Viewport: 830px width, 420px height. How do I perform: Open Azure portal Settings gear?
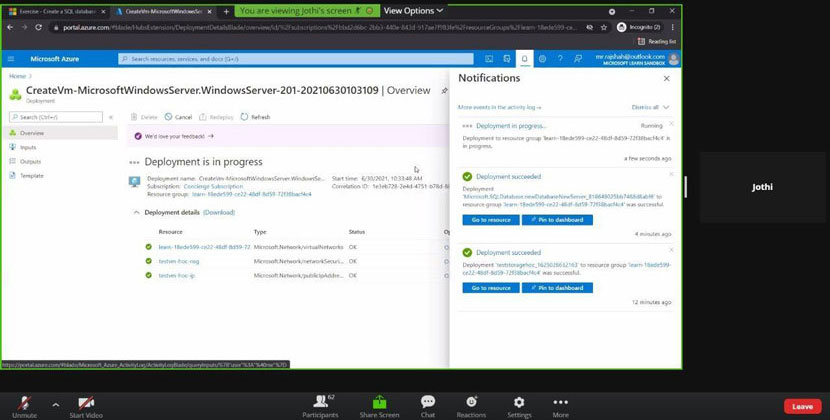pos(542,59)
